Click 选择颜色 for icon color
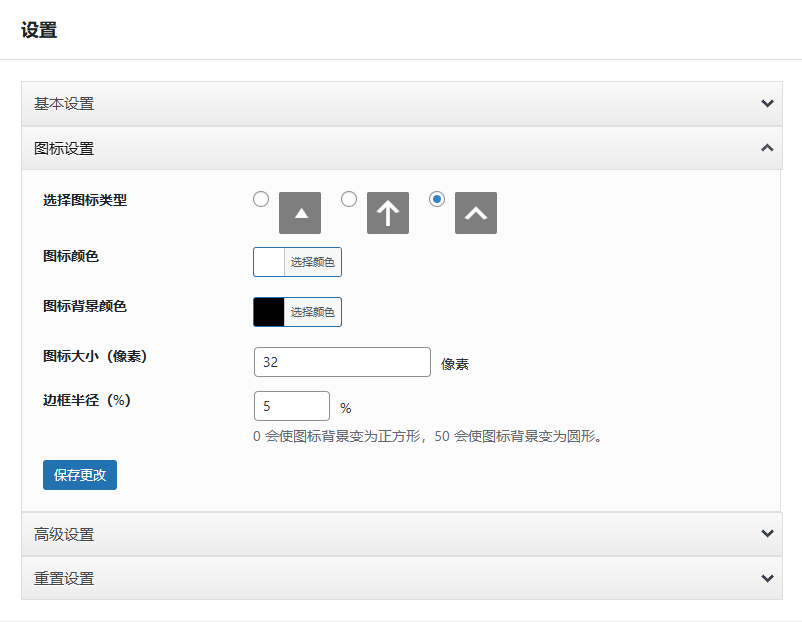The height and width of the screenshot is (622, 802). point(312,262)
